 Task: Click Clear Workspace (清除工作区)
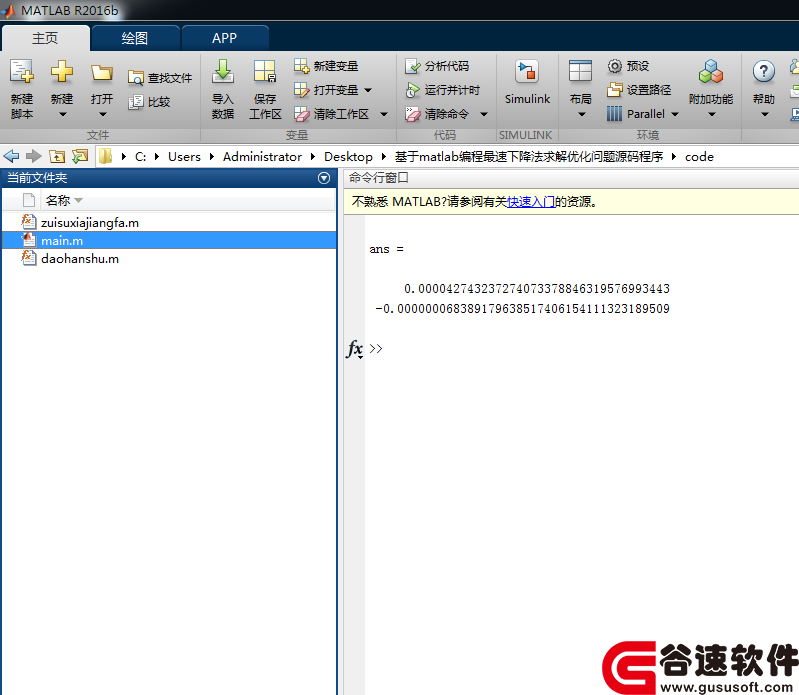tap(331, 114)
